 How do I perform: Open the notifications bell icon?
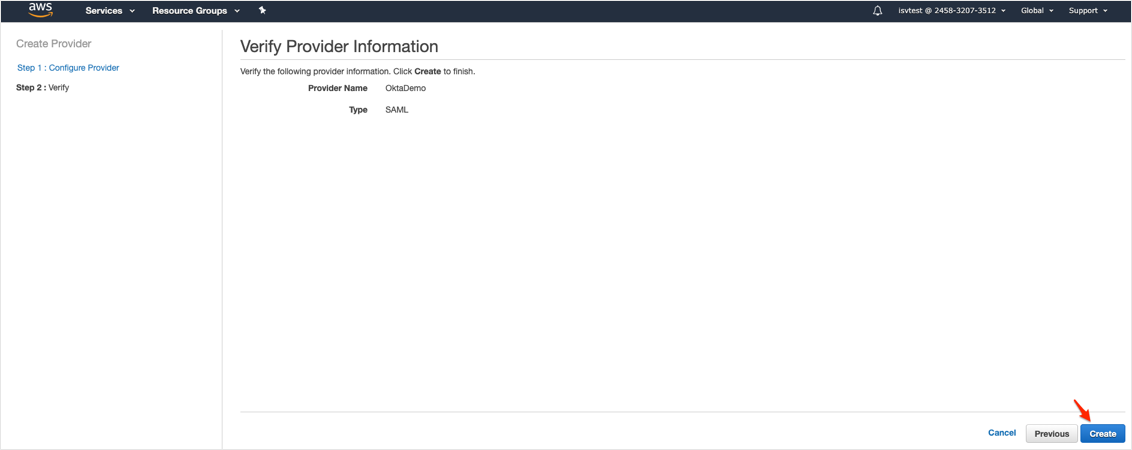click(x=877, y=11)
